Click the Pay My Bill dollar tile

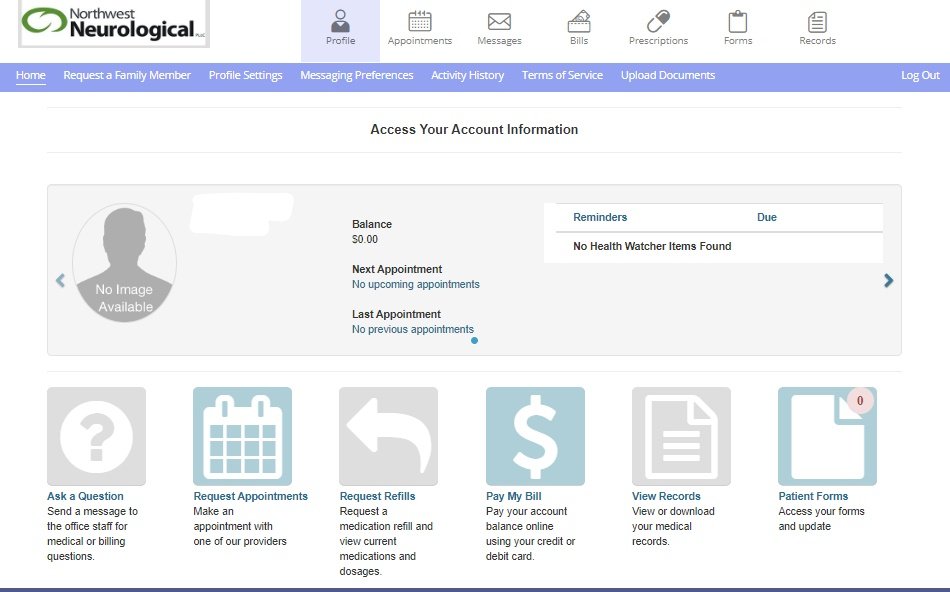click(535, 436)
